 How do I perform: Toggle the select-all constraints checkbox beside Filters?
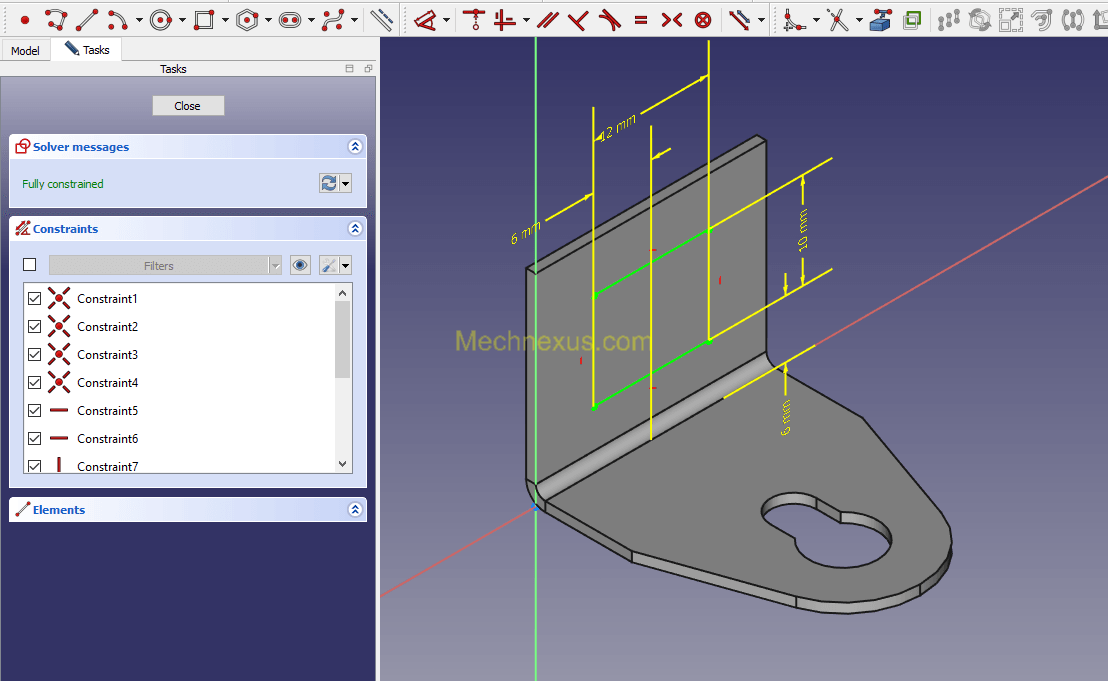coord(30,265)
